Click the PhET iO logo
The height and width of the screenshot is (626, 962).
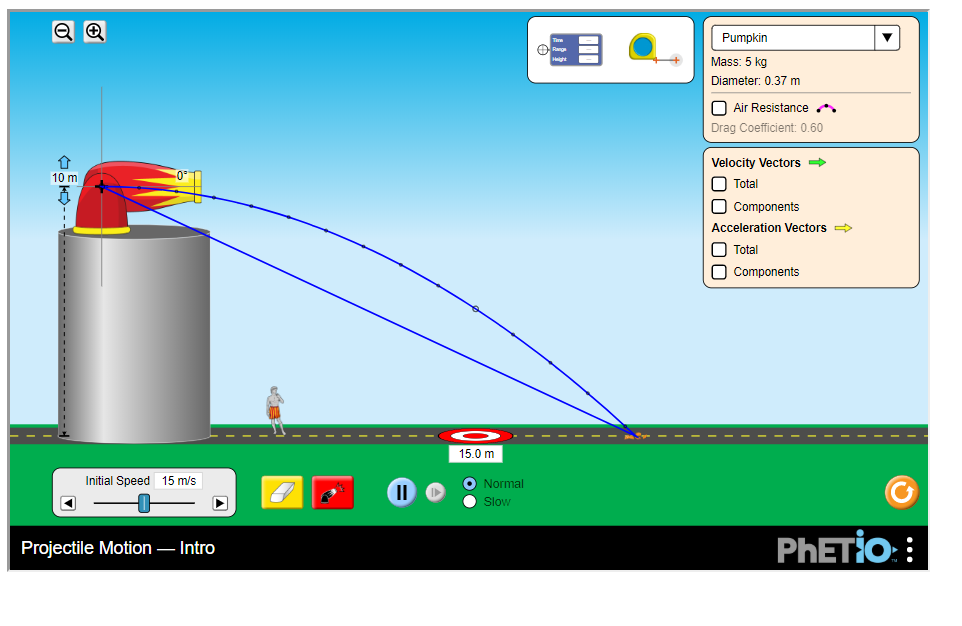coord(839,548)
